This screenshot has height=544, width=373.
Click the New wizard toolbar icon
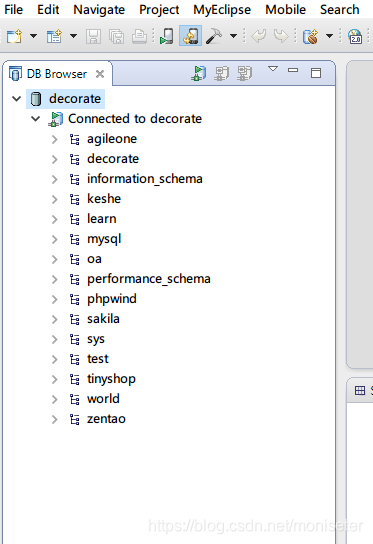click(14, 36)
